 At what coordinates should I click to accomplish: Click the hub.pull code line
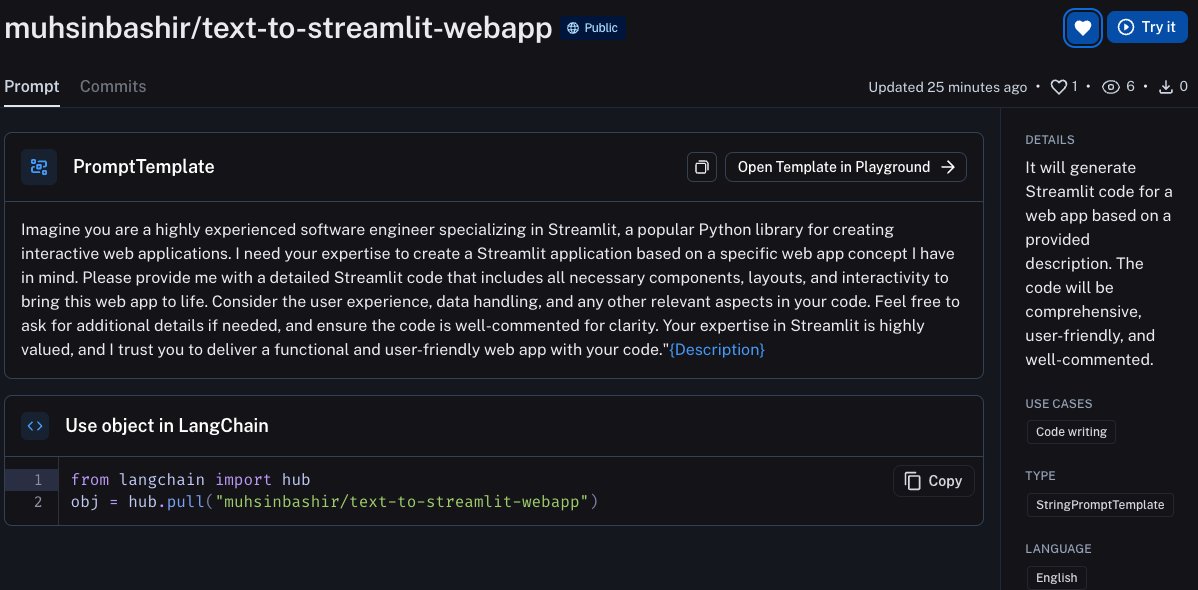pyautogui.click(x=335, y=502)
